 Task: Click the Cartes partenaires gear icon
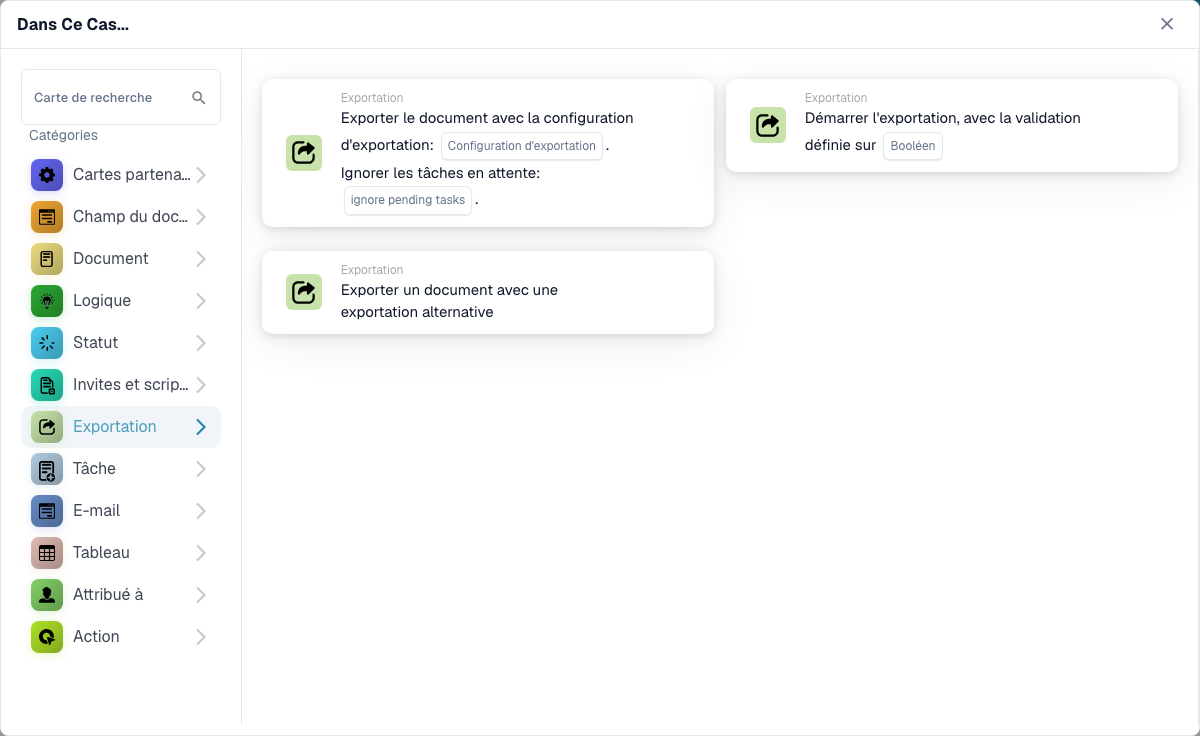pyautogui.click(x=47, y=175)
